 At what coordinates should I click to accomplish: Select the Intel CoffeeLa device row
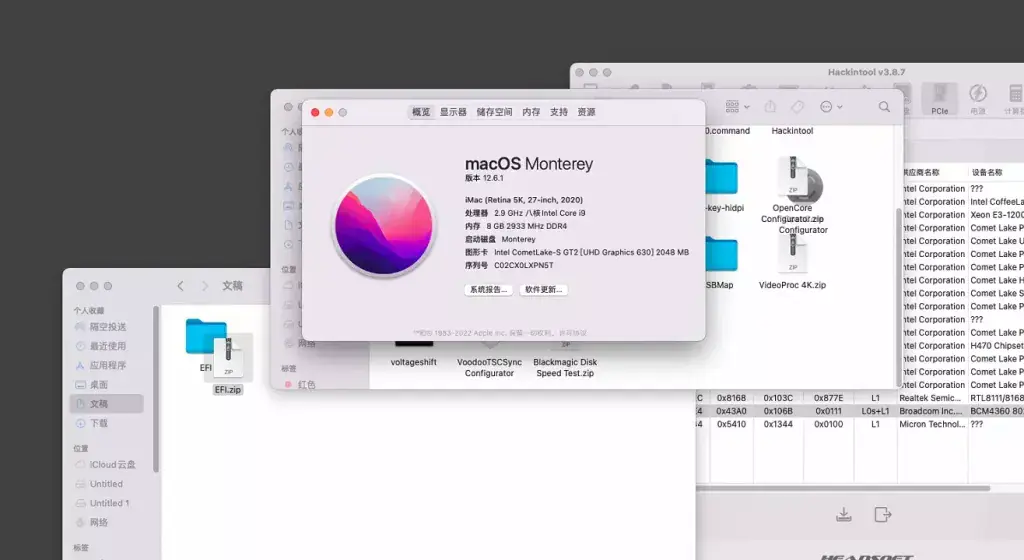coord(963,202)
